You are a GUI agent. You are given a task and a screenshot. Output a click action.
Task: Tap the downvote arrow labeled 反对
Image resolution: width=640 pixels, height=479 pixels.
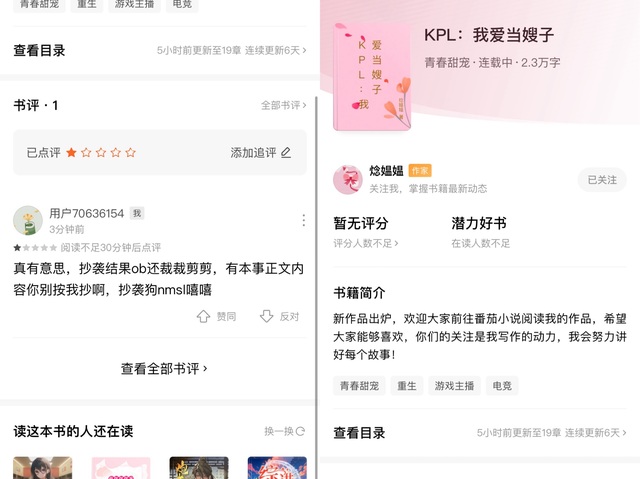267,316
